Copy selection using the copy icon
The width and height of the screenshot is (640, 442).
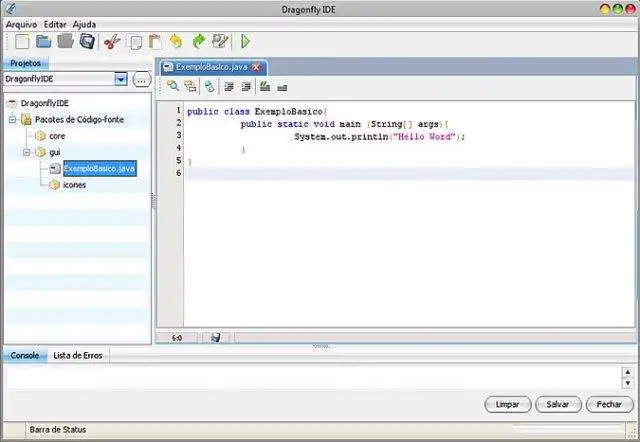click(134, 42)
